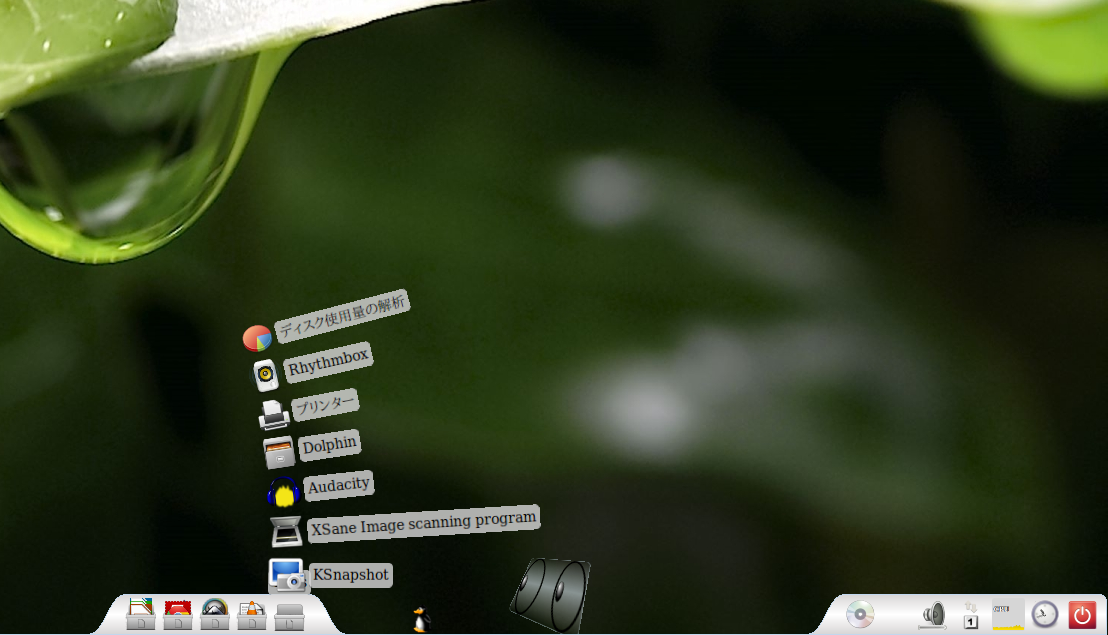Launch KSnapshot via its camera monitor icon
The height and width of the screenshot is (635, 1108).
pyautogui.click(x=287, y=574)
